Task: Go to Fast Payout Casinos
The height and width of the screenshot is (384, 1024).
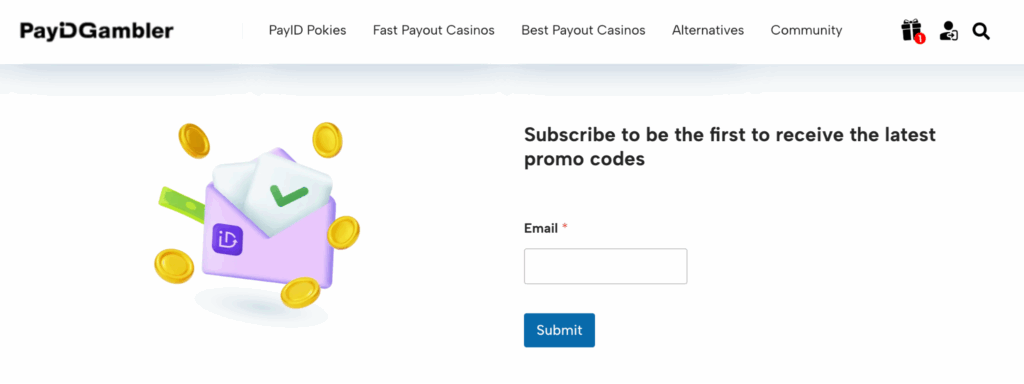Action: [434, 30]
